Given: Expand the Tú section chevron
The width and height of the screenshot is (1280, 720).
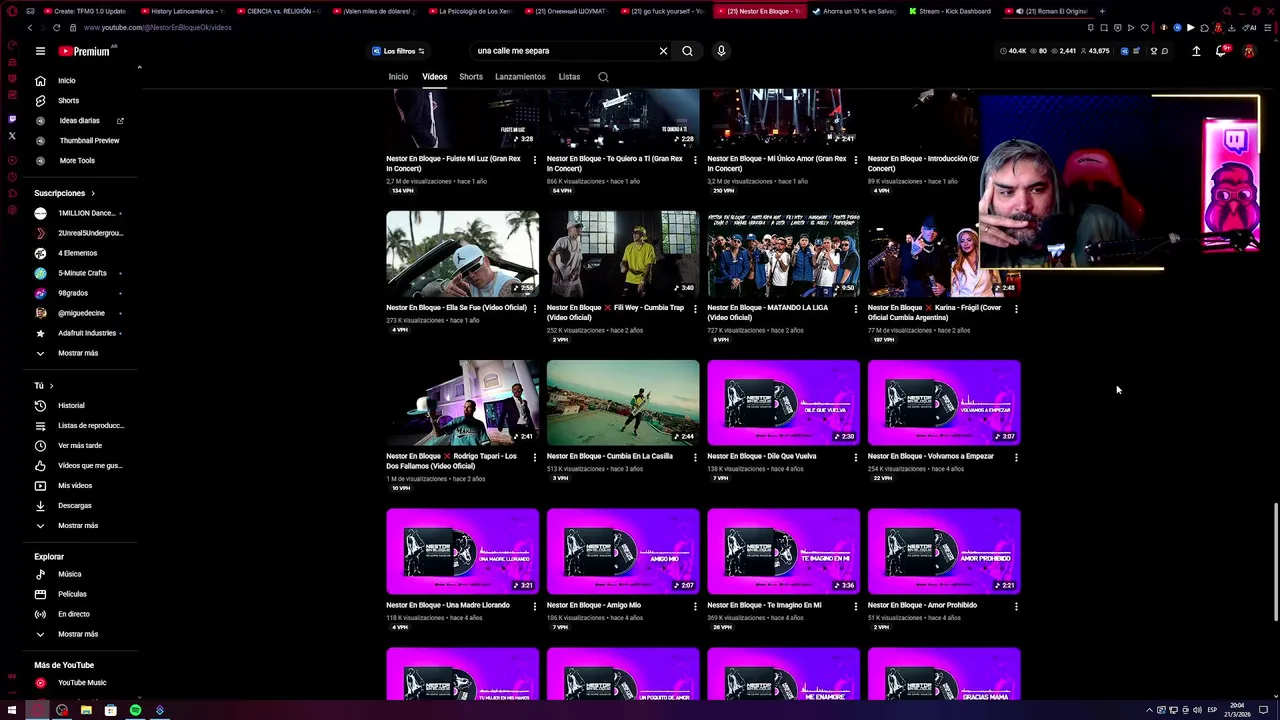Looking at the screenshot, I should point(51,386).
